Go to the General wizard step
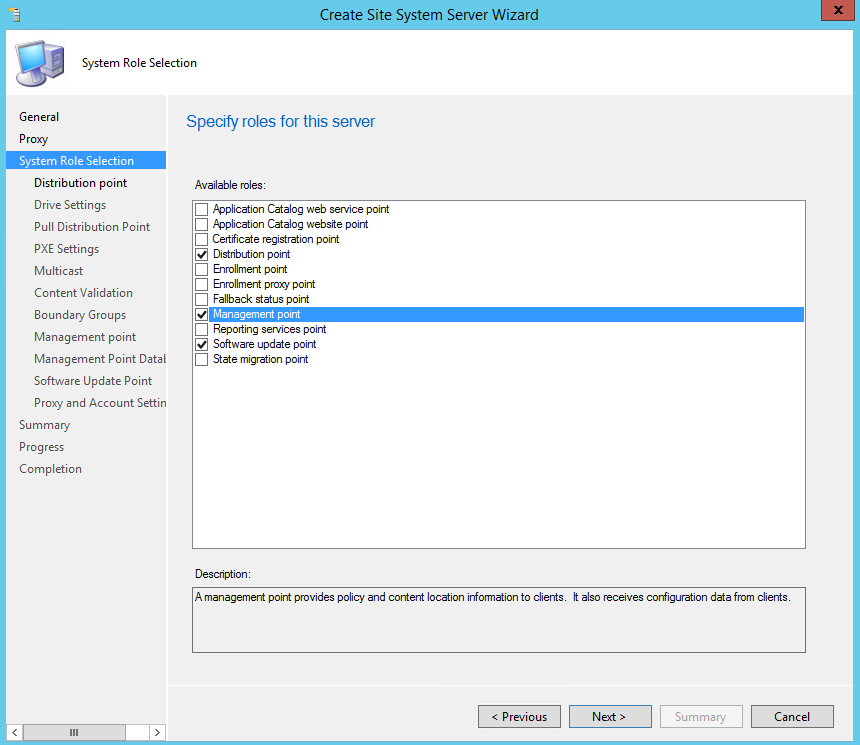 coord(39,117)
